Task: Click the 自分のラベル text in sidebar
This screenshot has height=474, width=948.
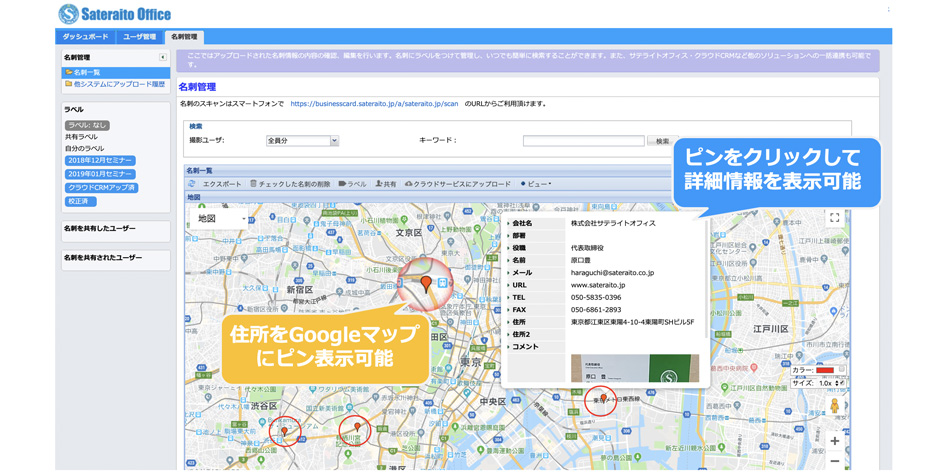Action: 85,148
